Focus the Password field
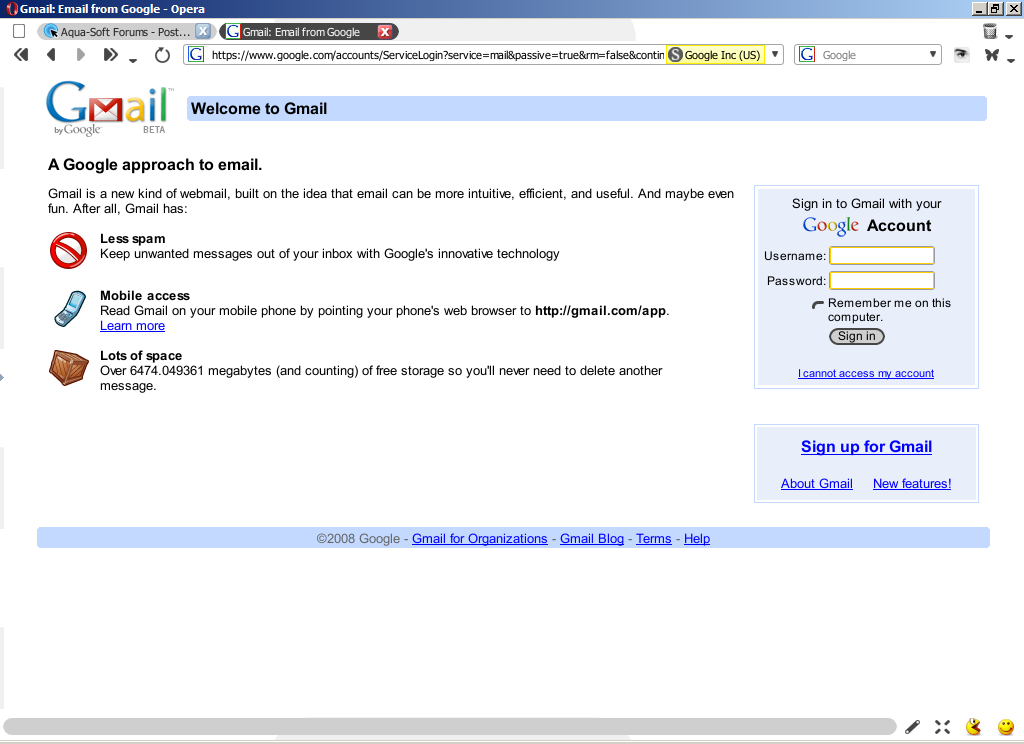 click(882, 280)
